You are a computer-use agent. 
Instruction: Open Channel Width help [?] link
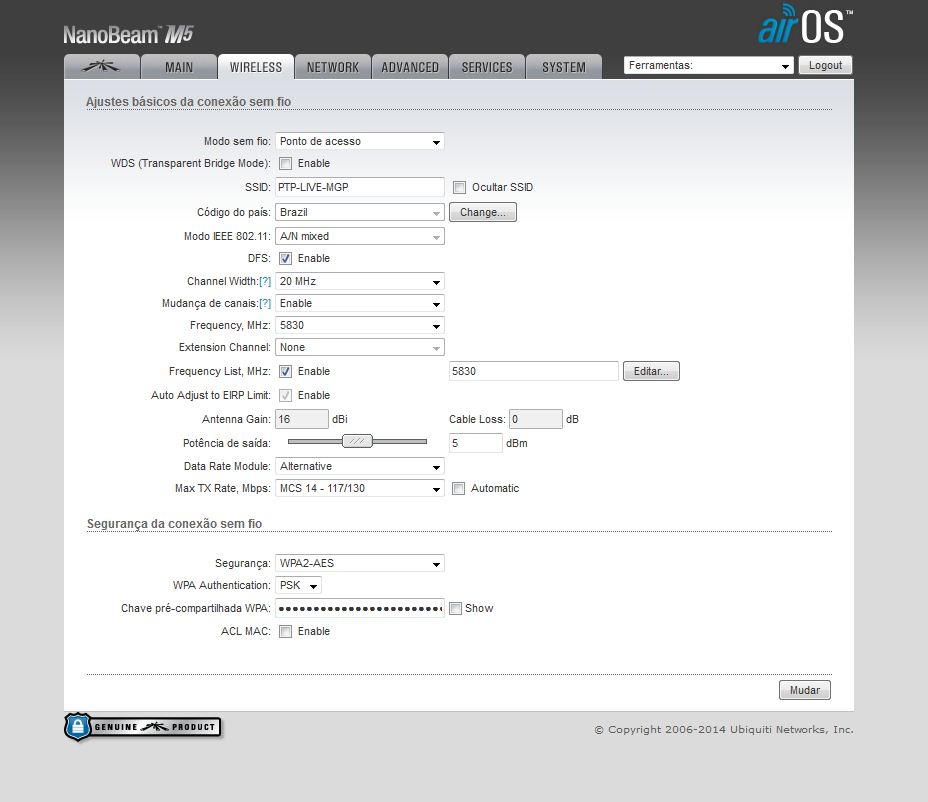[265, 281]
